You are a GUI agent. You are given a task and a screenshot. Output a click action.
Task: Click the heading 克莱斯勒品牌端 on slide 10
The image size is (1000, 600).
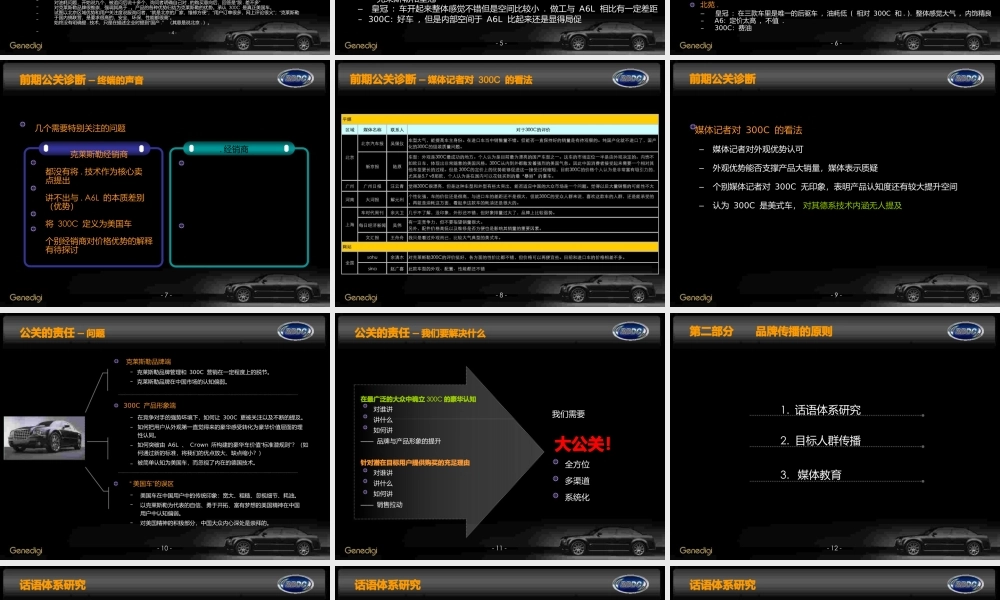click(x=149, y=362)
